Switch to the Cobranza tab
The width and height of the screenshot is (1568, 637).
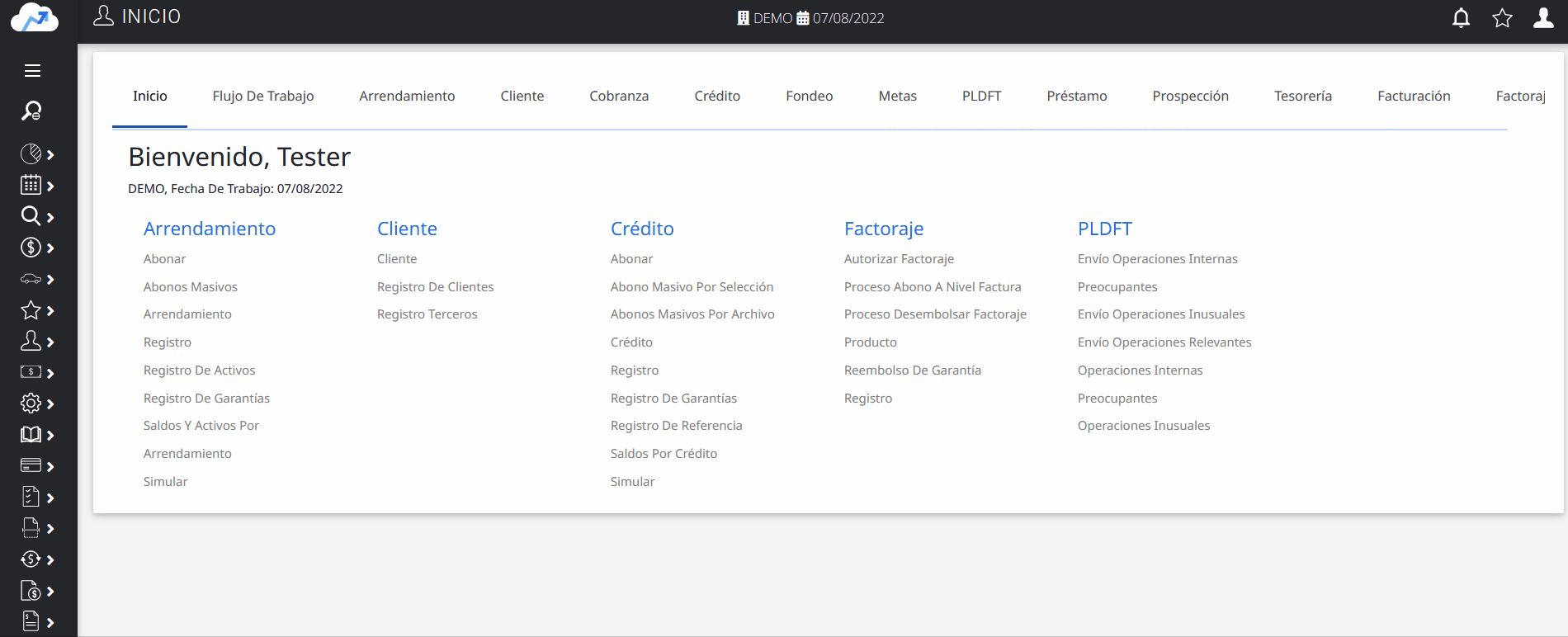pos(619,97)
